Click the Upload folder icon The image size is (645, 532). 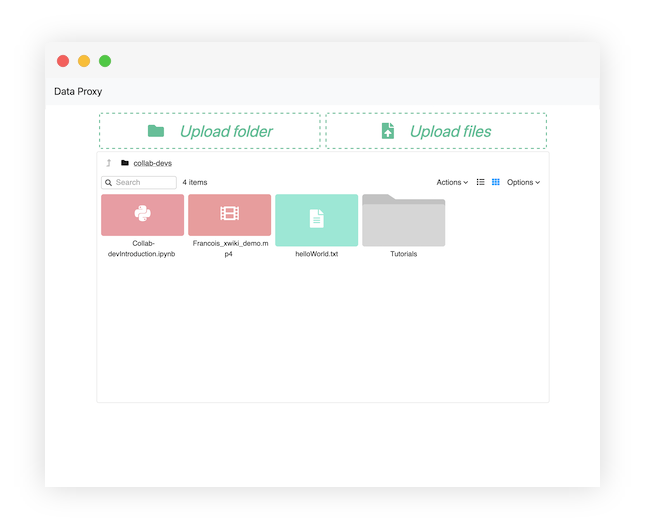tap(156, 131)
